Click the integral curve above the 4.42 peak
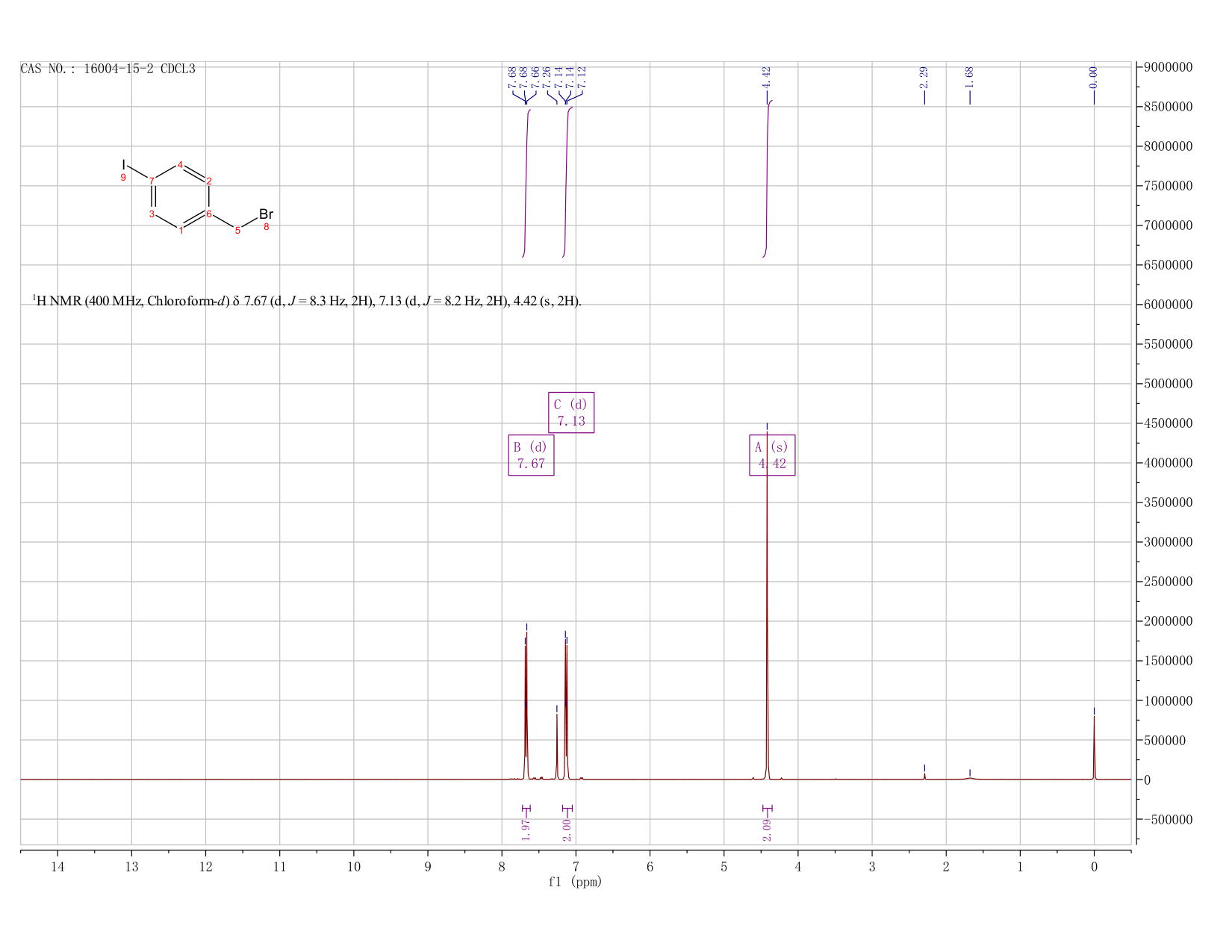 (x=767, y=179)
